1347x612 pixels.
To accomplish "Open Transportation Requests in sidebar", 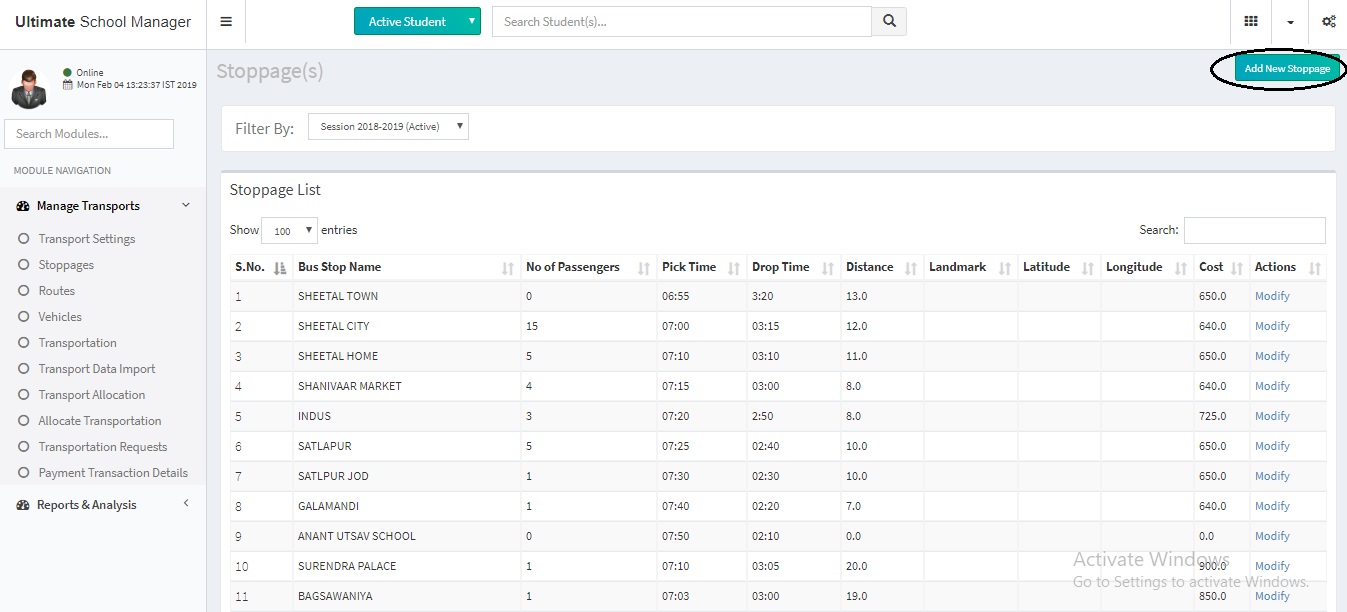I will [103, 447].
